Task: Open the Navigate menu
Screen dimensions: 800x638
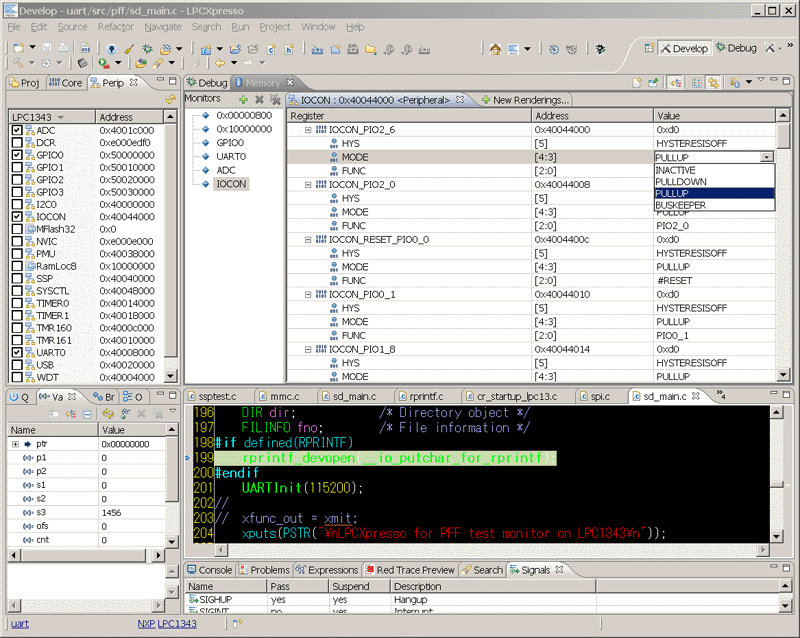Action: click(163, 27)
